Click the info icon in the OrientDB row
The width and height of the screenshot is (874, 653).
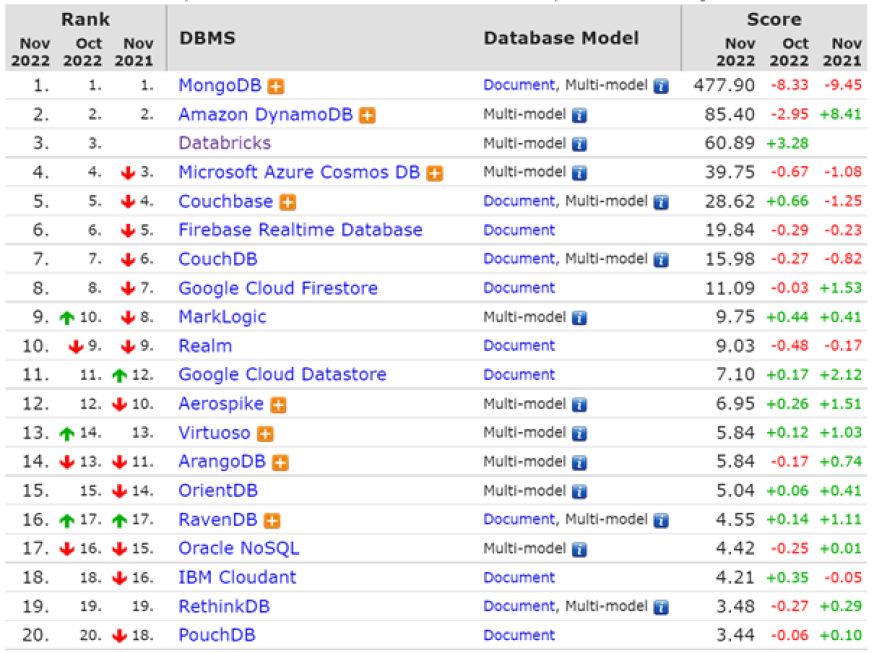tap(579, 491)
